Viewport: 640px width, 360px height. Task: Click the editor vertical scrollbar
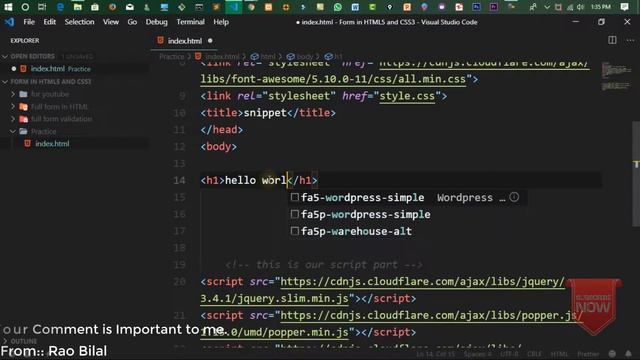tap(636, 173)
